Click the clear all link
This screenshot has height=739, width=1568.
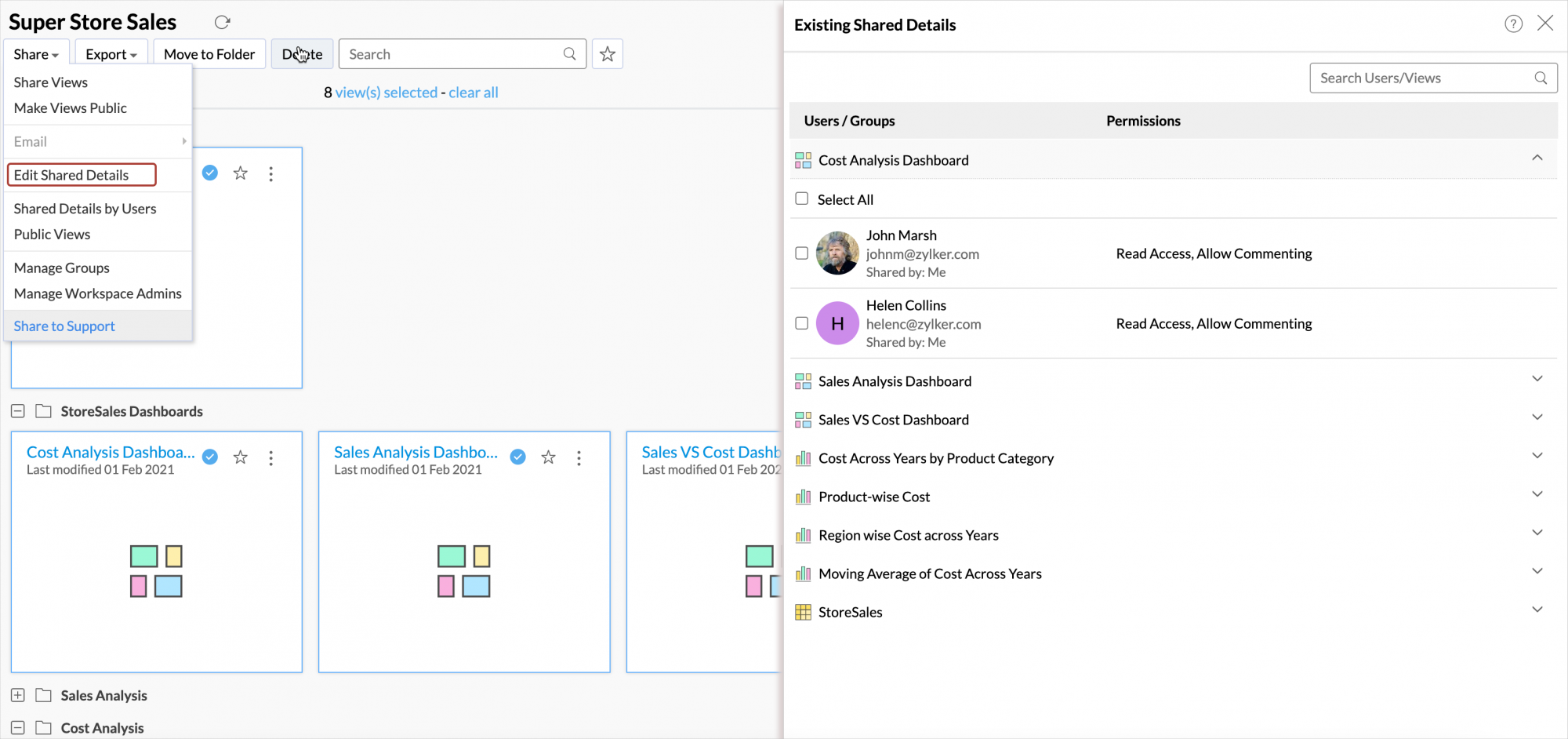[x=474, y=92]
